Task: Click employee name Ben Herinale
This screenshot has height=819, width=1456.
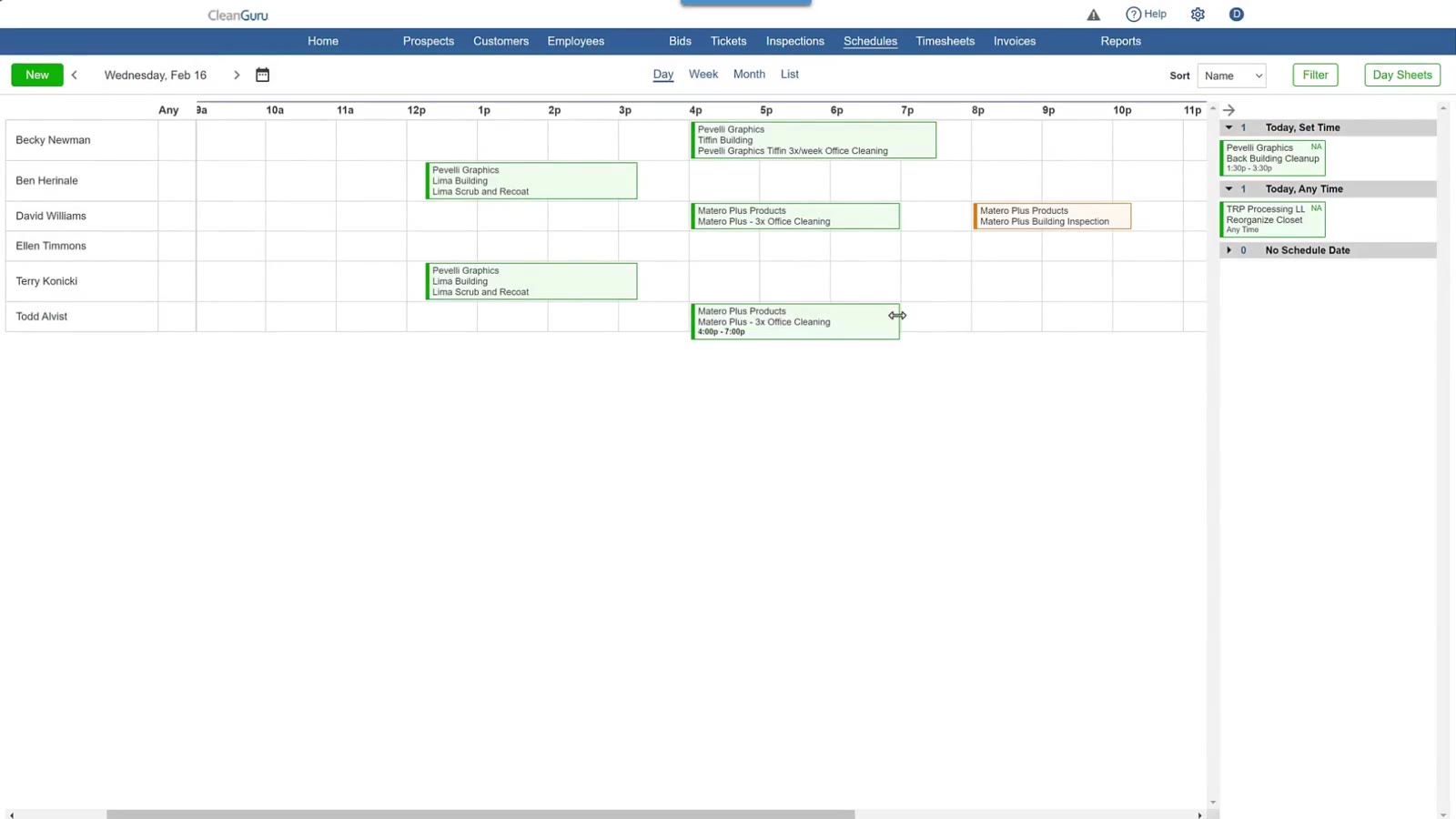Action: pos(46,181)
